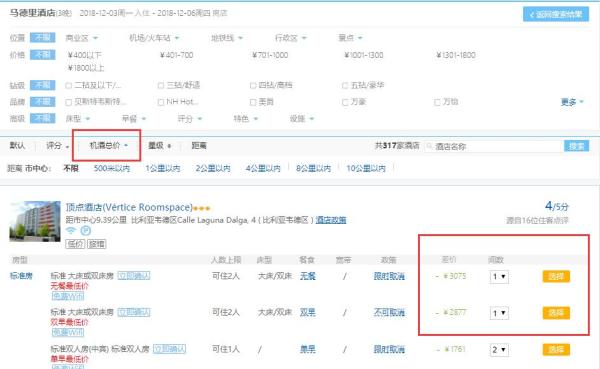Screen dimensions: 600x369
Task: Click the hotel name search field
Action: [494, 146]
